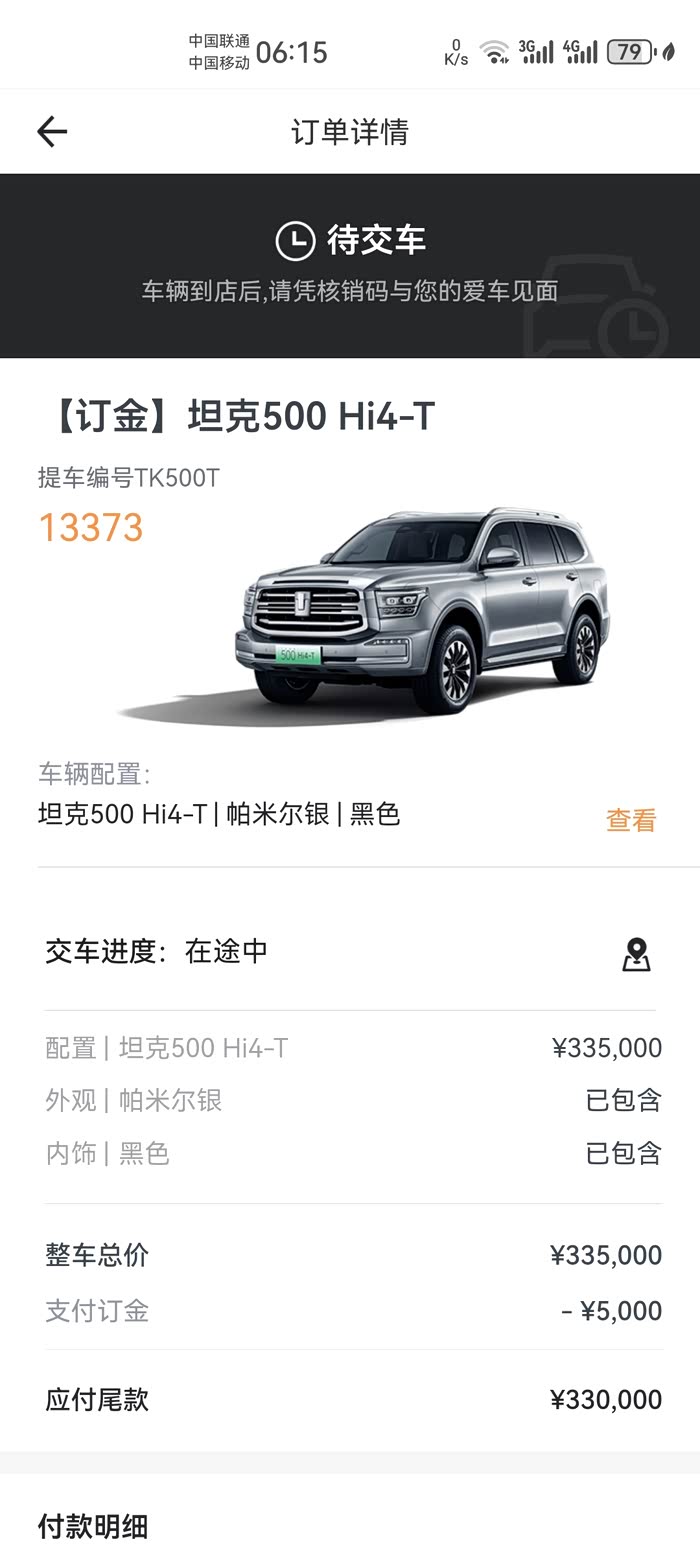The width and height of the screenshot is (700, 1555).
Task: Tap the 【订金】坦克500 Hi4-T heading
Action: click(x=236, y=417)
